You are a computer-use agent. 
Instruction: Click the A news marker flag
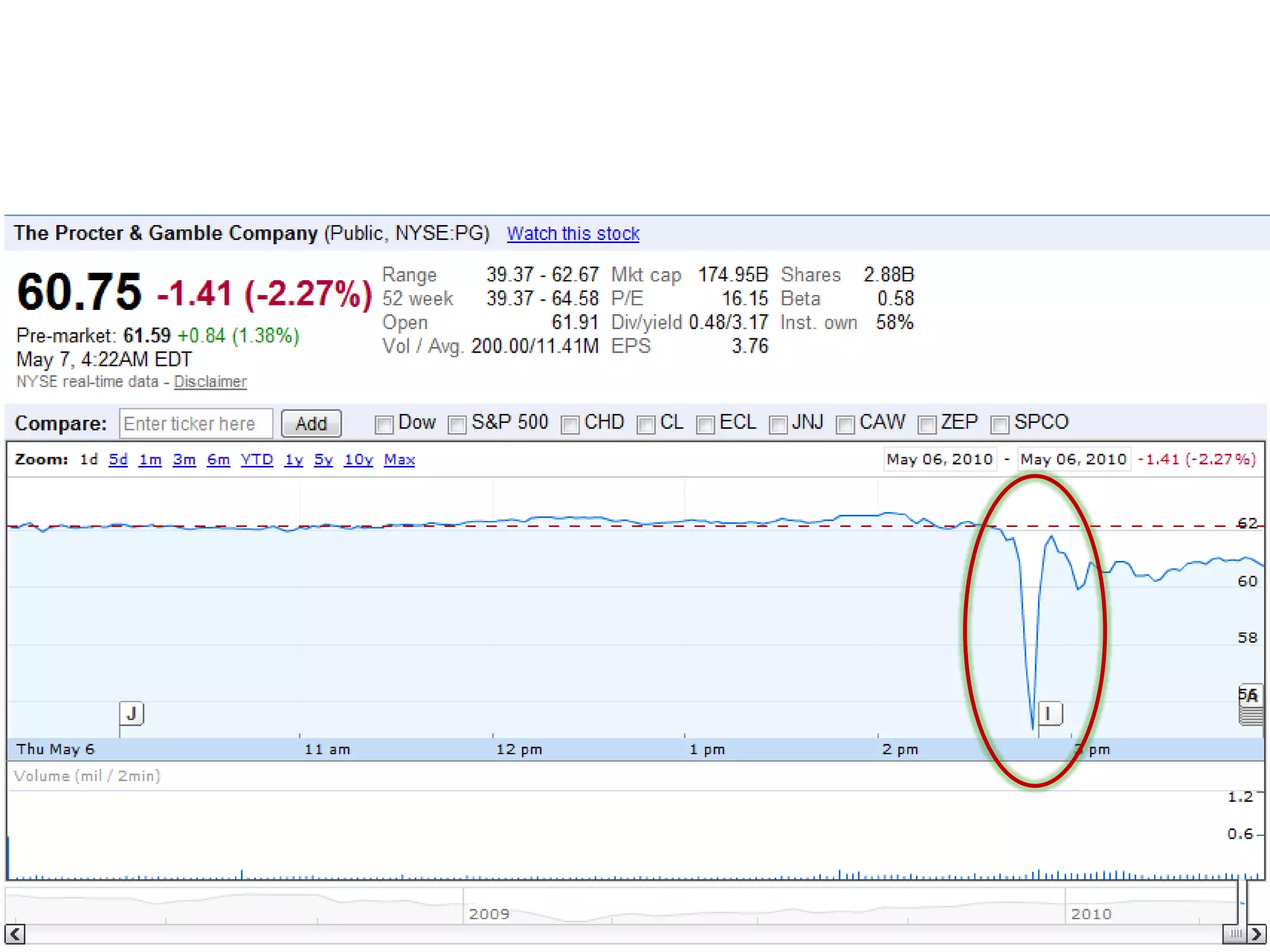point(1251,696)
